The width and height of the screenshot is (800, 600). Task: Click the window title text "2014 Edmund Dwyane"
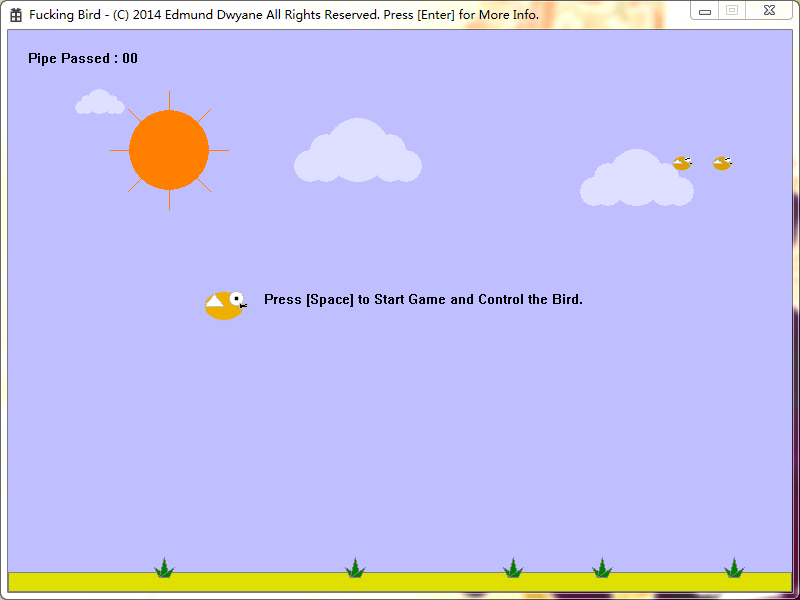click(198, 15)
